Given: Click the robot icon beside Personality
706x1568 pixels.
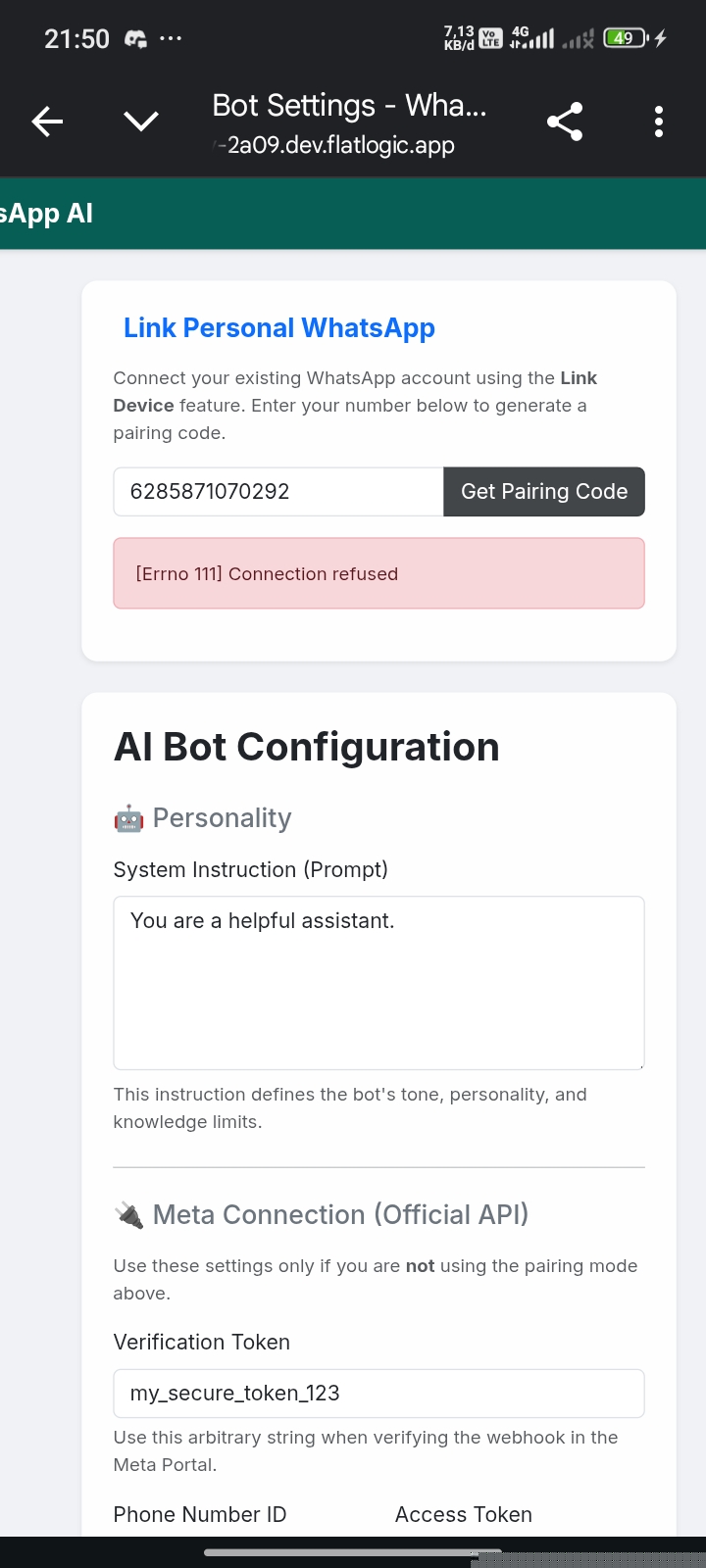Looking at the screenshot, I should [128, 818].
